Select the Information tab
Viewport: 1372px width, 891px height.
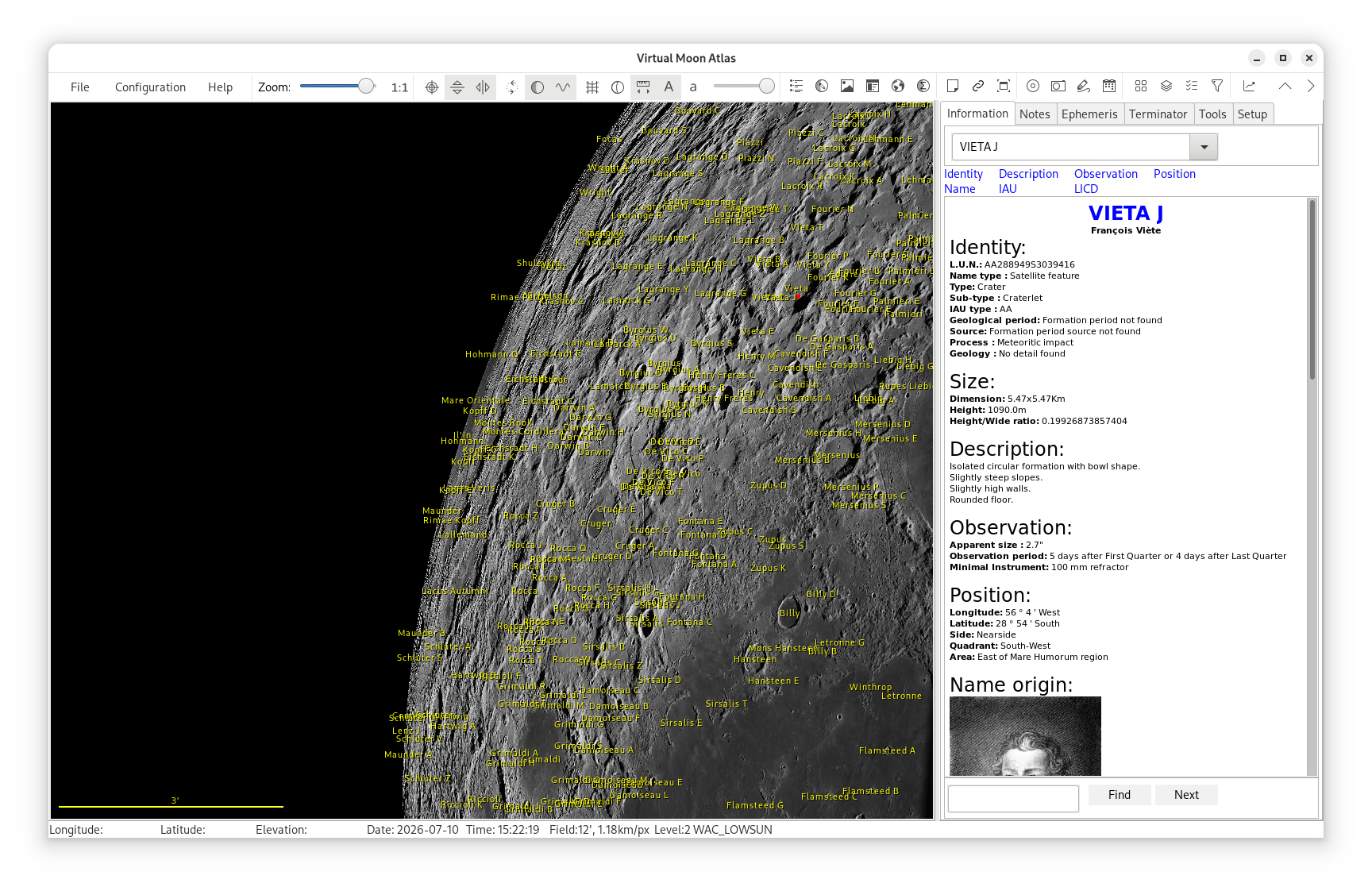pyautogui.click(x=977, y=114)
